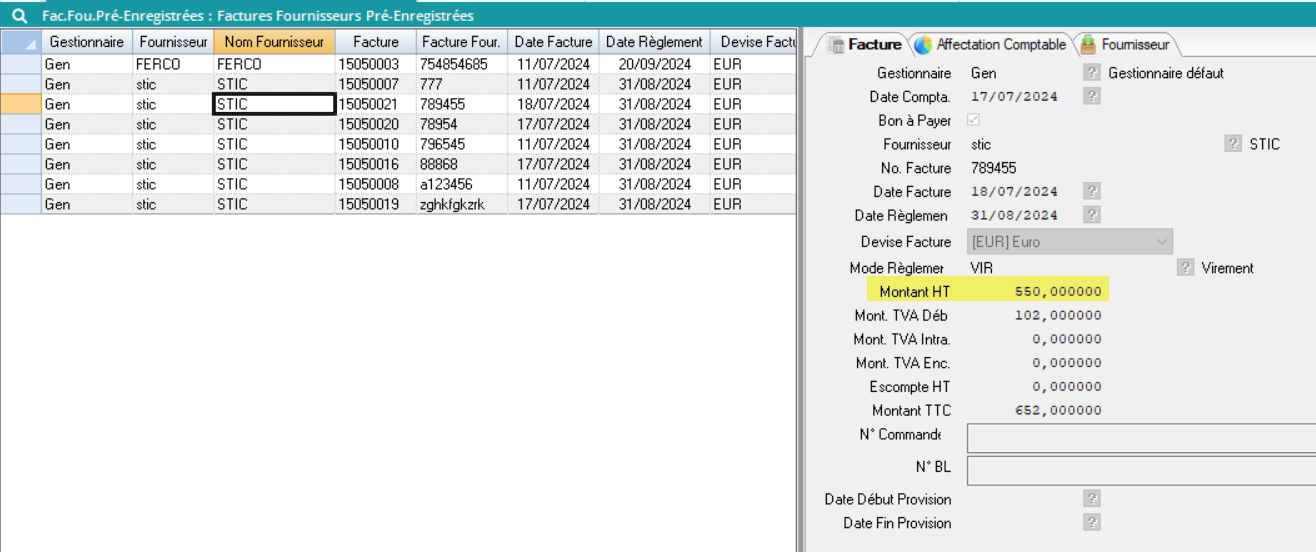
Task: Click the magnifier search icon in title bar
Action: pyautogui.click(x=19, y=16)
